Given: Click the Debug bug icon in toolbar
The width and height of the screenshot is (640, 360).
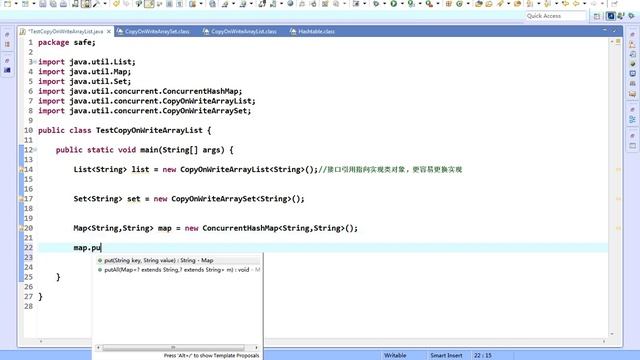Looking at the screenshot, I should point(376,4).
